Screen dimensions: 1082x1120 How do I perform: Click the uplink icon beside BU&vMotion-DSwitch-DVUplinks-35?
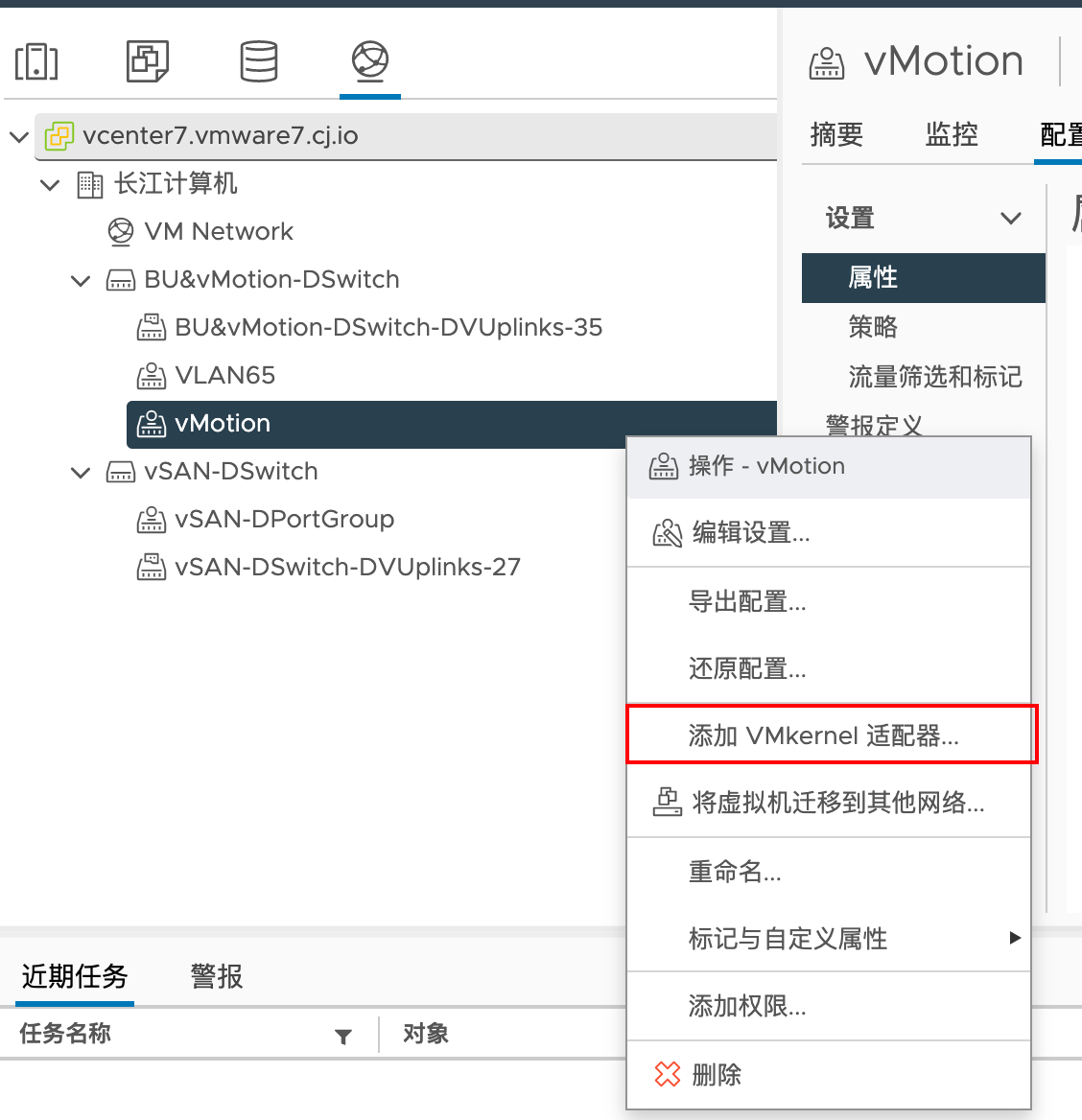coord(152,327)
